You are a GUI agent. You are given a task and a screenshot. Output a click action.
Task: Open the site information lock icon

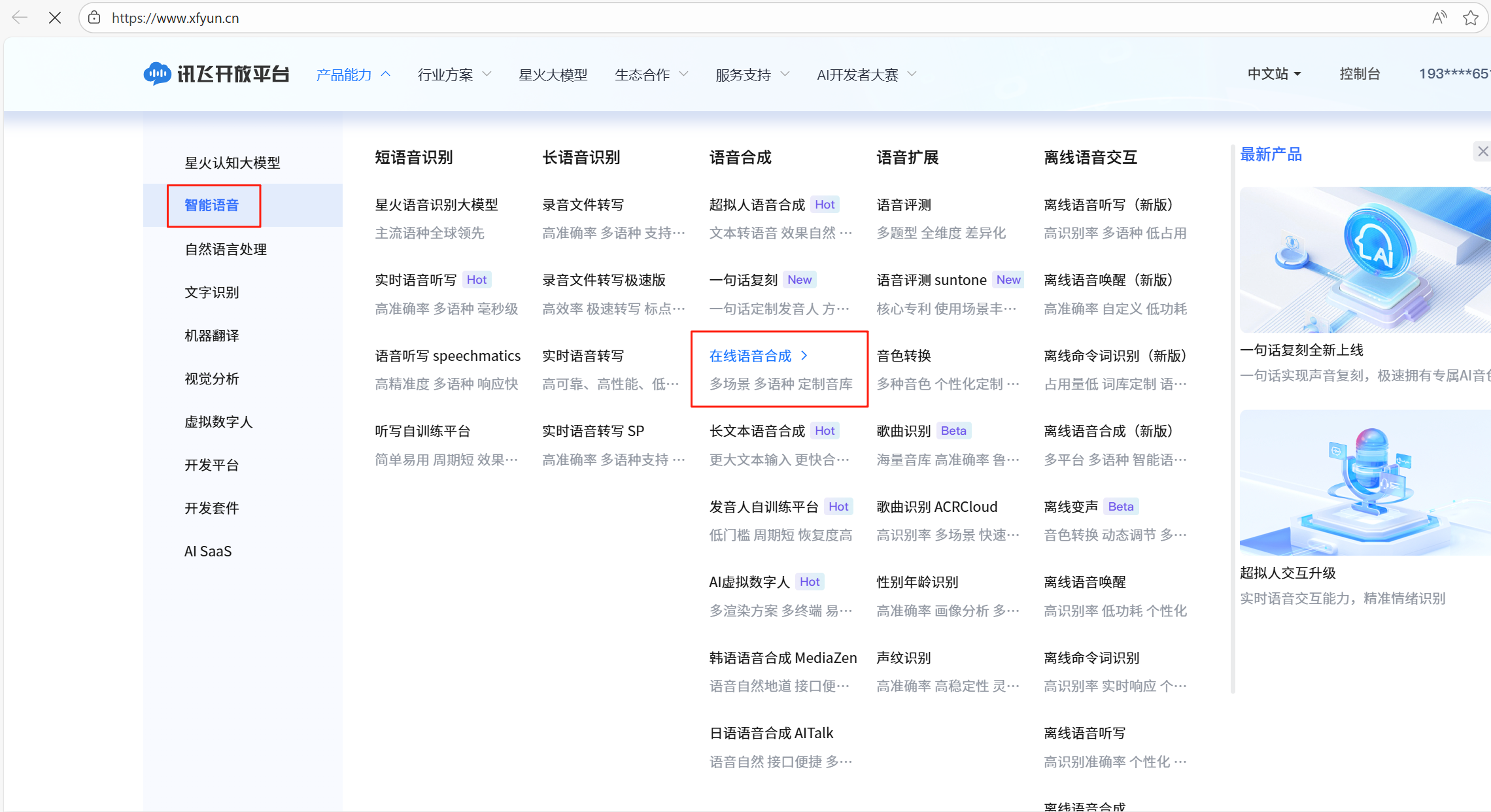pos(94,18)
